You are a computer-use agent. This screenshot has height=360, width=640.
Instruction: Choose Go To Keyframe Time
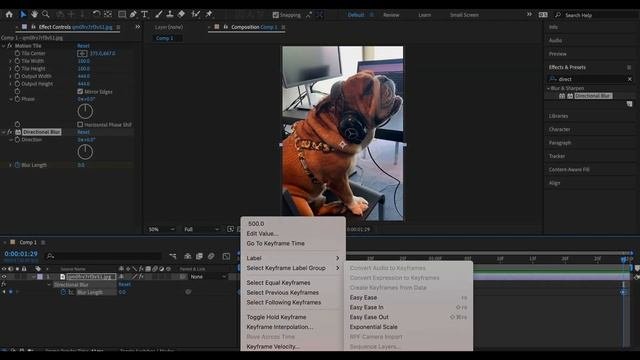tap(276, 243)
